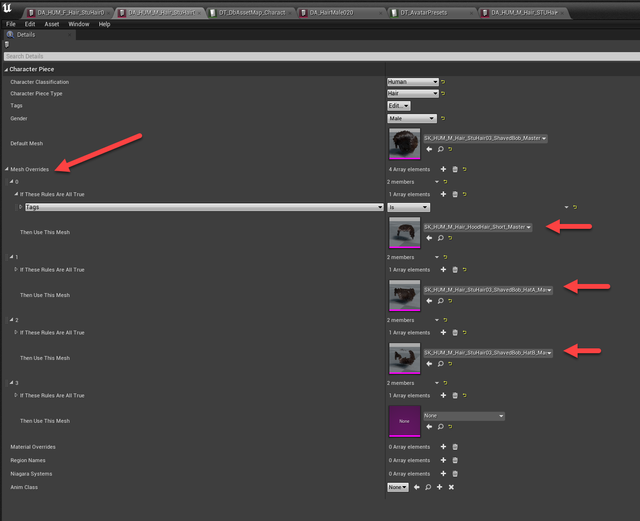Viewport: 640px width, 521px height.
Task: Collapse element 0 rules list
Action: [x=16, y=194]
